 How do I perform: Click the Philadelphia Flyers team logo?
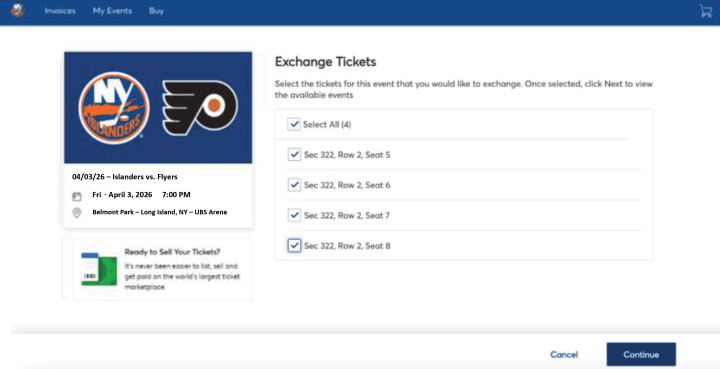click(200, 108)
